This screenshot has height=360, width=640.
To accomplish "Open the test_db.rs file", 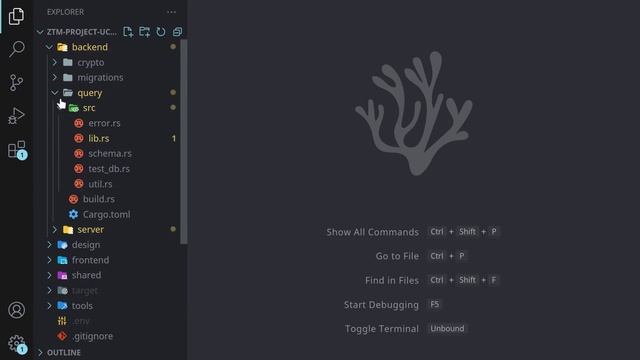I will tap(109, 169).
